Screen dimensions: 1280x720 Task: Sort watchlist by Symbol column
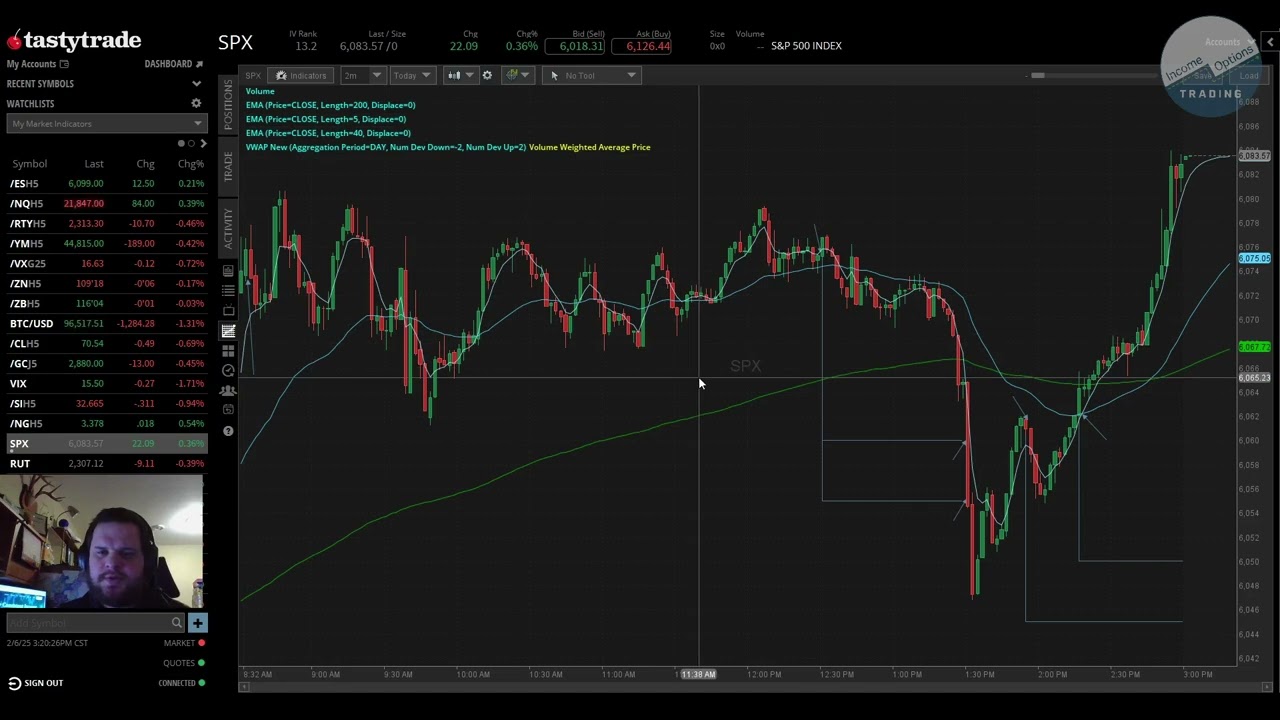coord(29,164)
